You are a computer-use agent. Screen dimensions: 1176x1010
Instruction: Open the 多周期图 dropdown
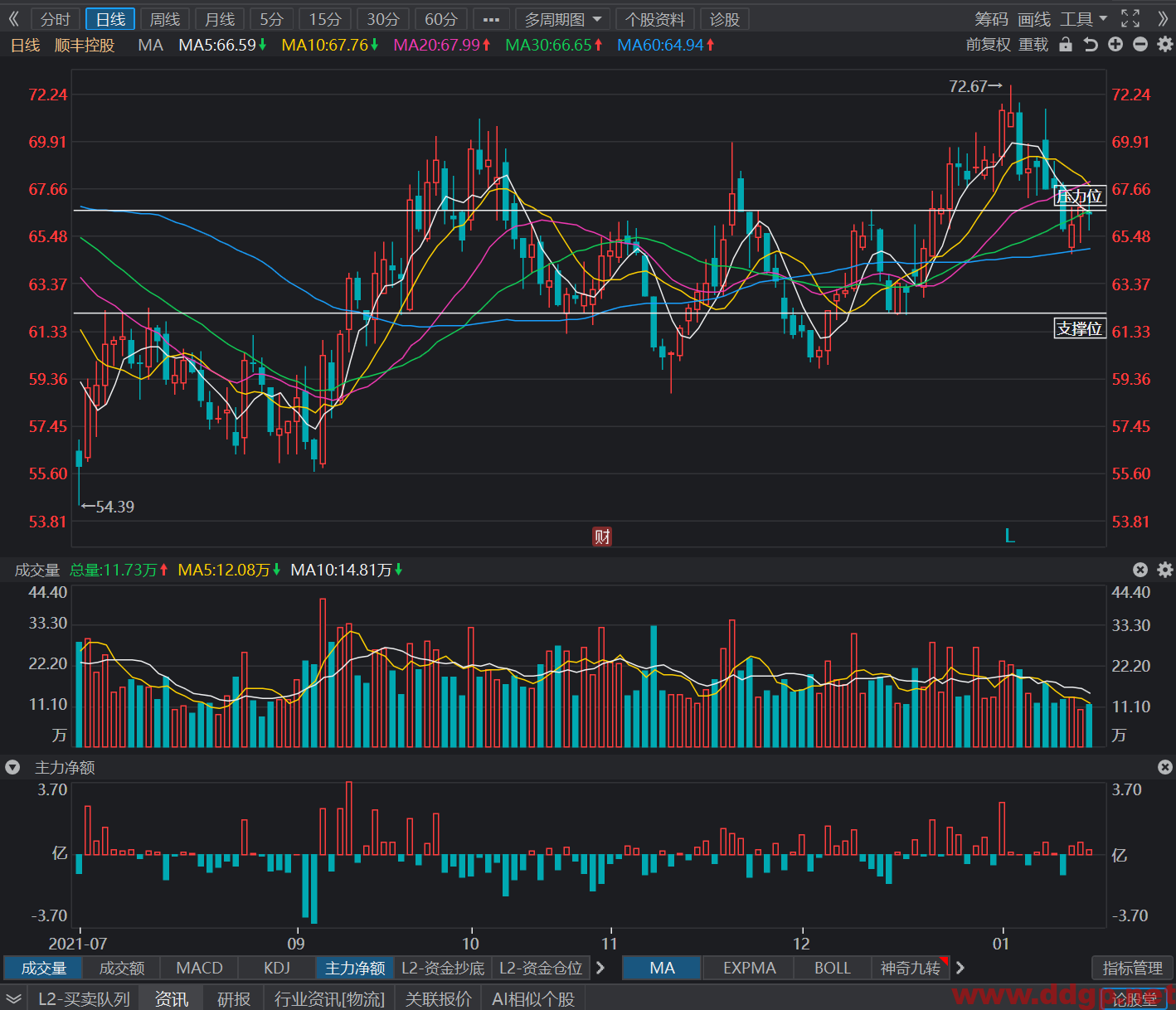563,19
